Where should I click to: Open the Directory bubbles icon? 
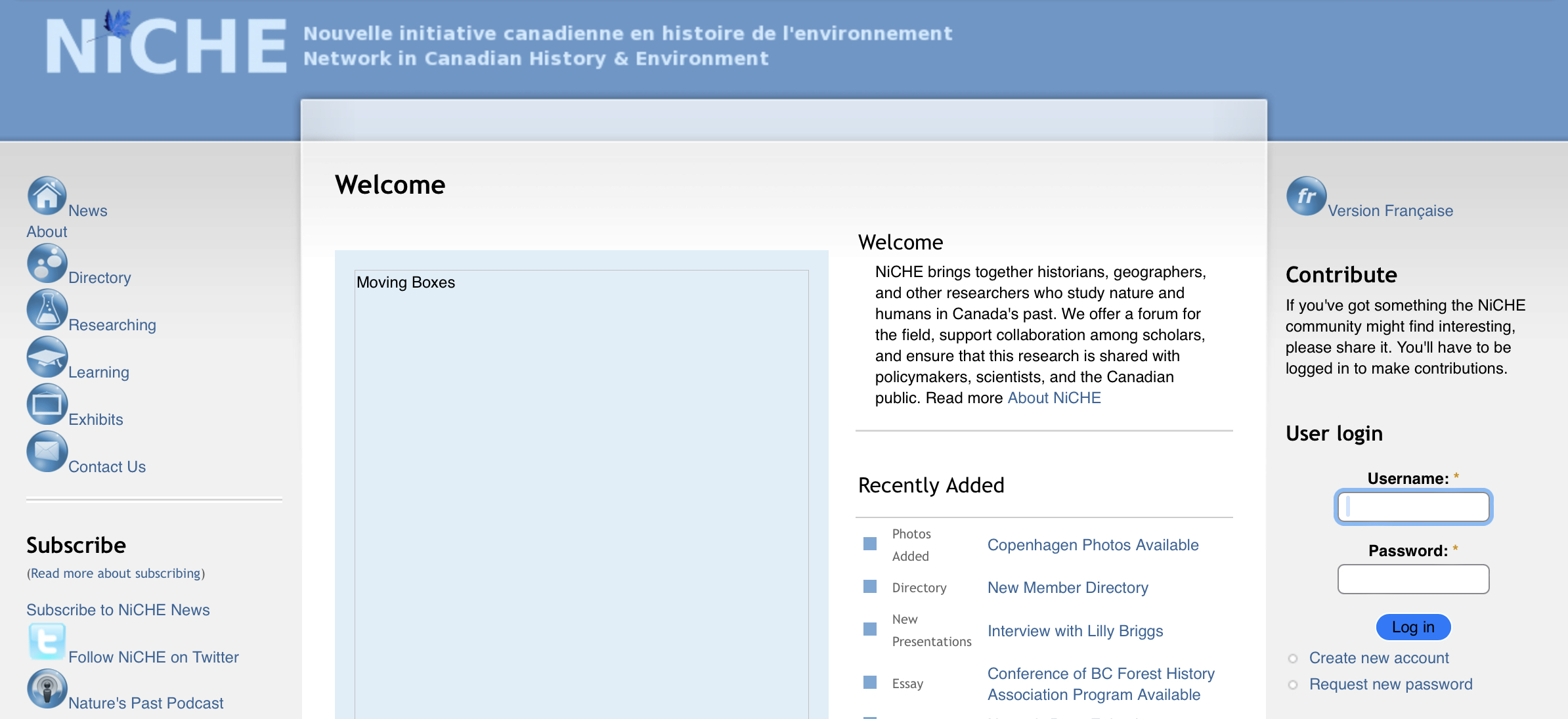click(x=47, y=263)
